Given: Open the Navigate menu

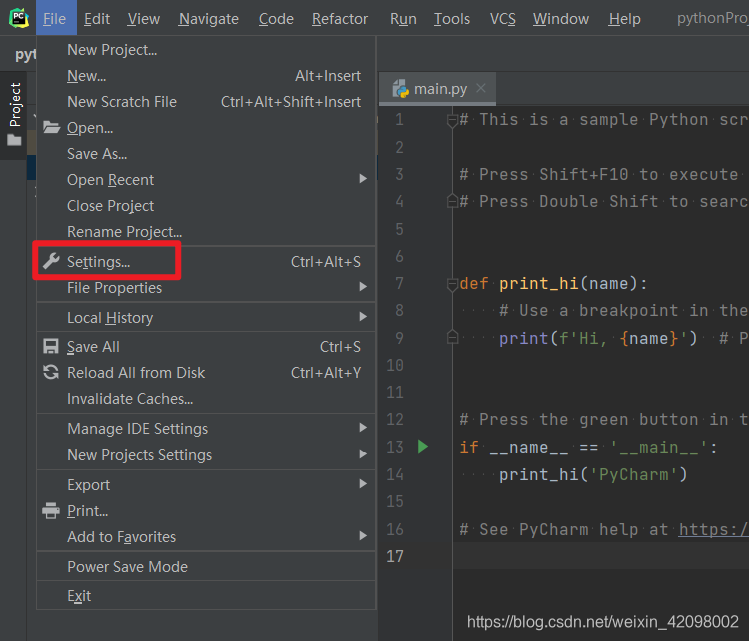Looking at the screenshot, I should pos(208,19).
